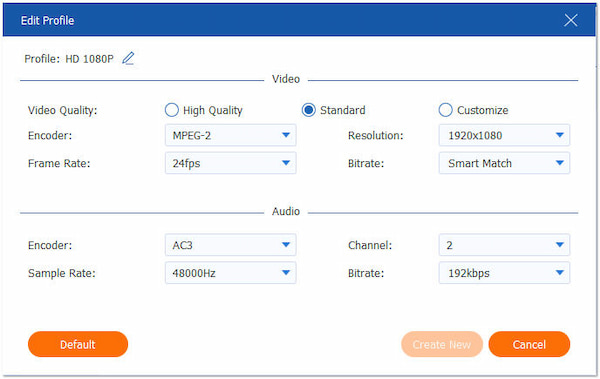Click the Audio section heading
600x379 pixels.
pyautogui.click(x=286, y=211)
